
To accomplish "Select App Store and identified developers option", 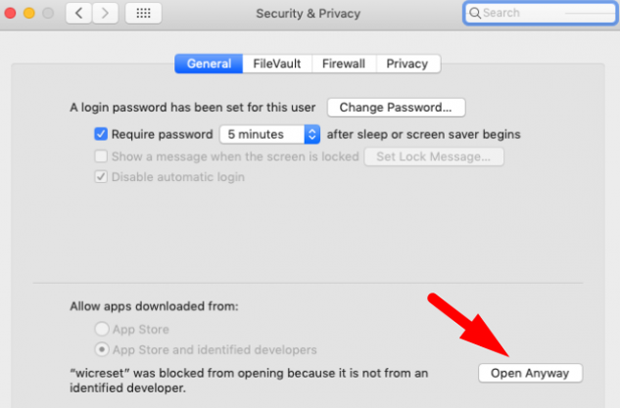I will coord(102,349).
